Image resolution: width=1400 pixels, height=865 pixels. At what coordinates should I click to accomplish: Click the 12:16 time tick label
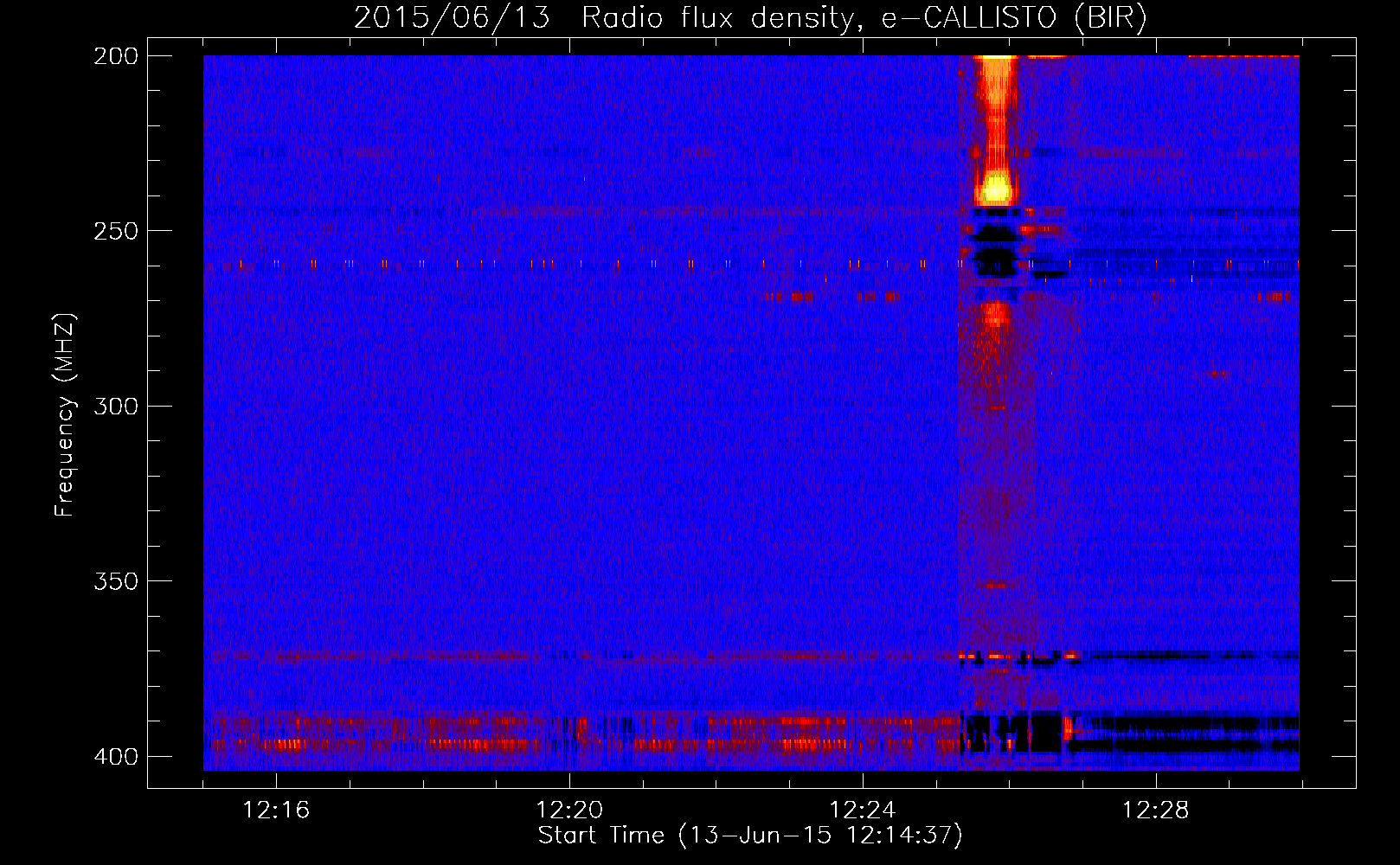tap(276, 811)
